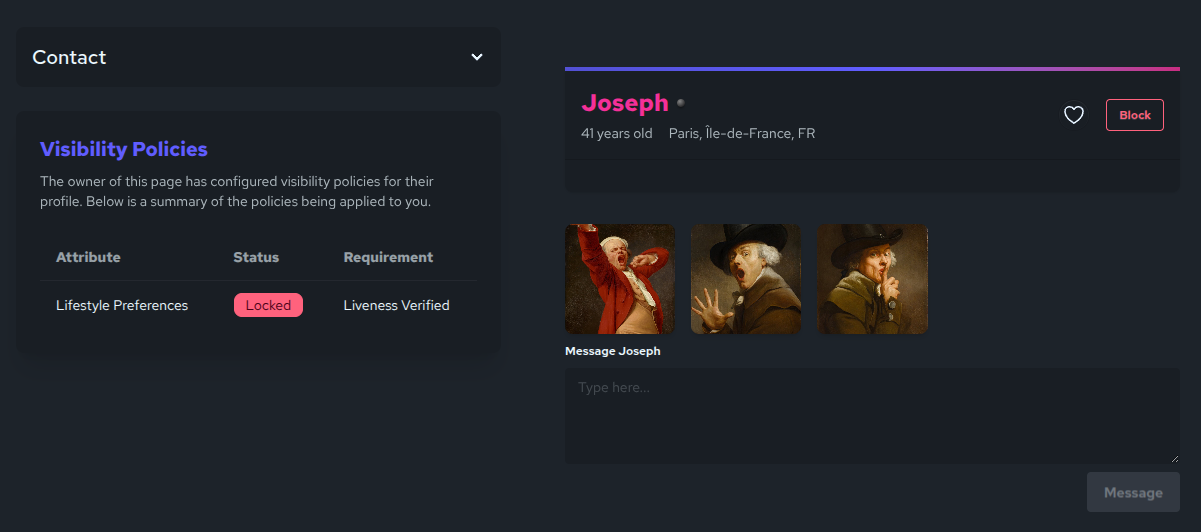
Task: Click the Locked status badge
Action: click(268, 305)
